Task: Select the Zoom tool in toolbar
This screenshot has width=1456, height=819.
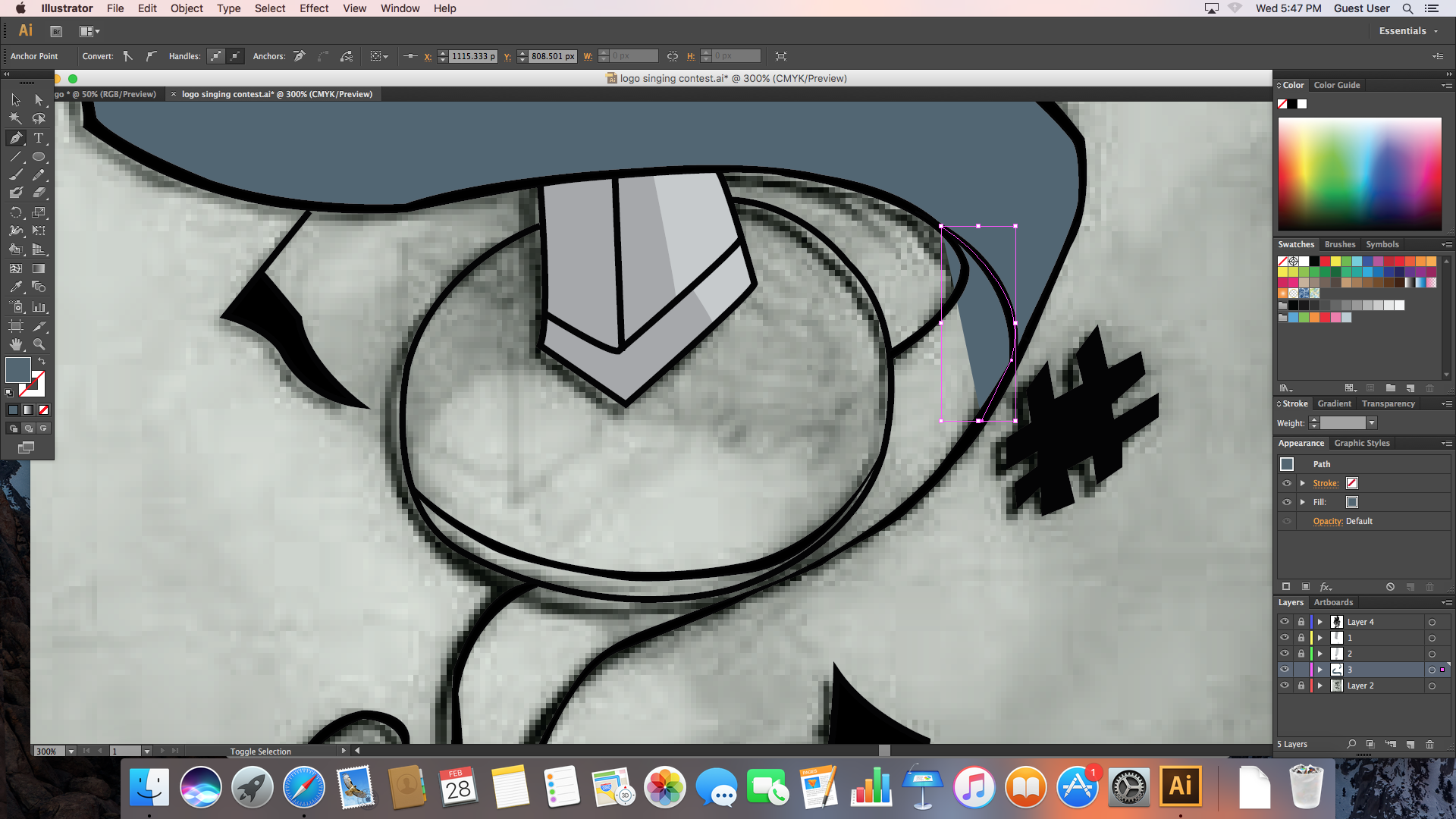Action: point(39,344)
